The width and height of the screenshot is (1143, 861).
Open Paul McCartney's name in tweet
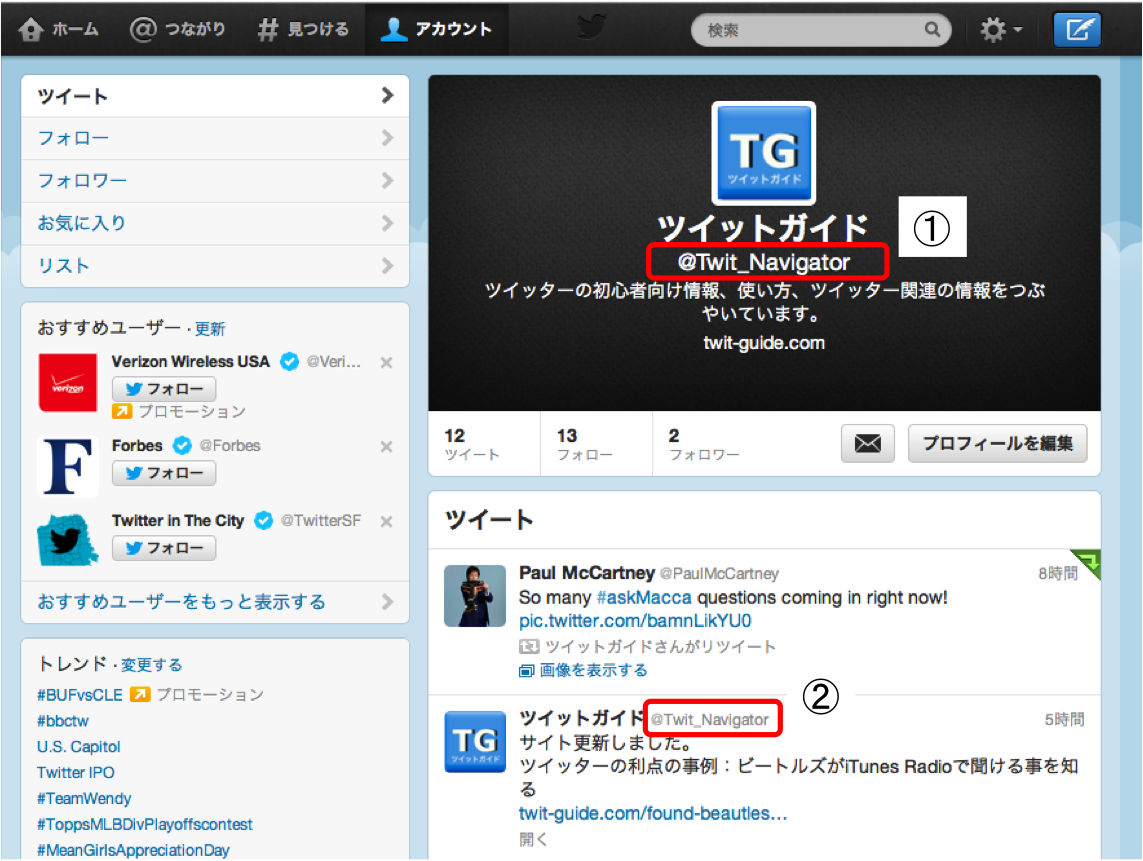pos(587,573)
